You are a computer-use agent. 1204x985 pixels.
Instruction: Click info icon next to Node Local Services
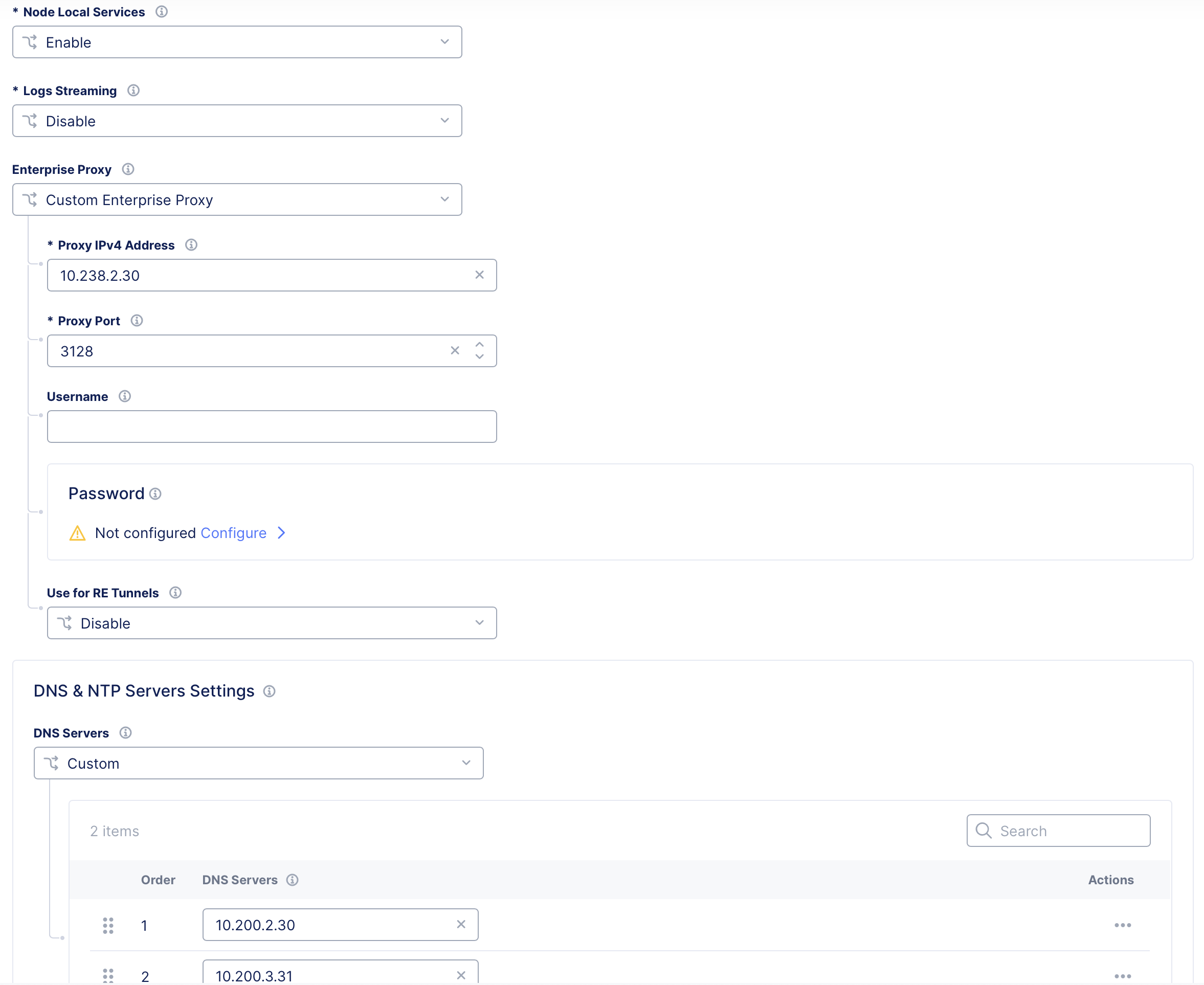(162, 11)
